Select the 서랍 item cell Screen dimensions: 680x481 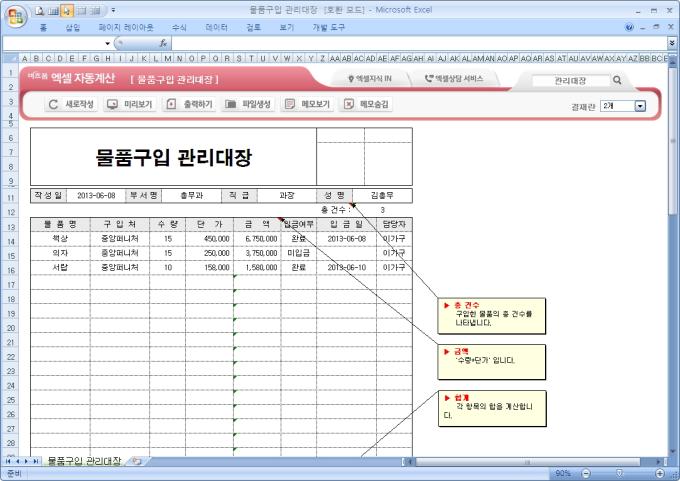(60, 268)
